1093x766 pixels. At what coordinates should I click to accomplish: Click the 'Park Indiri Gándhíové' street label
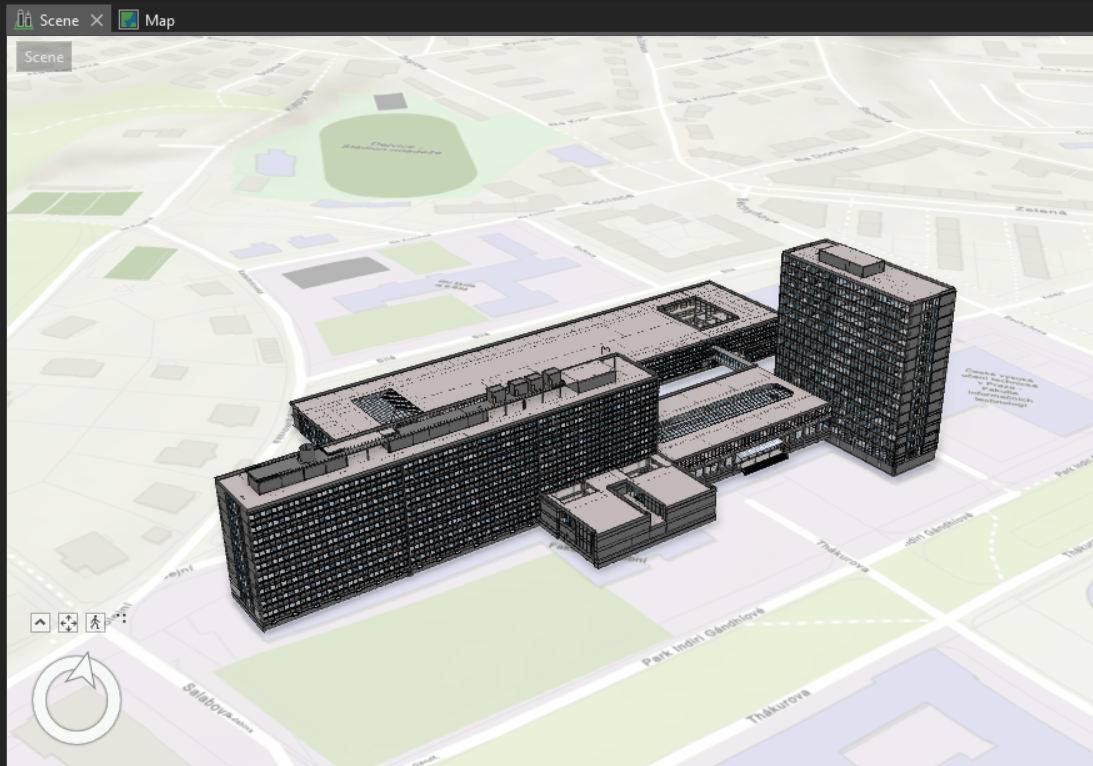[703, 637]
